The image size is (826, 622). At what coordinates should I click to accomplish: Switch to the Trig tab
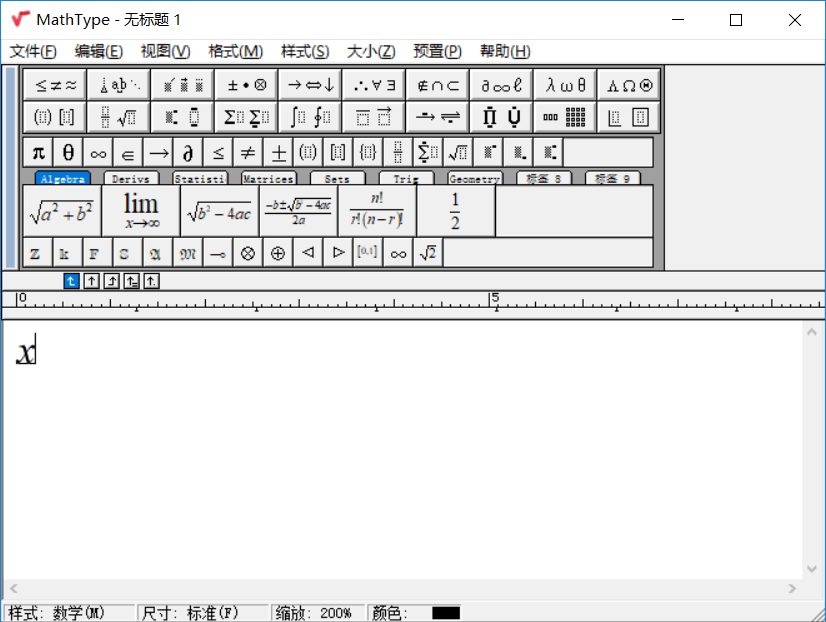click(x=407, y=178)
